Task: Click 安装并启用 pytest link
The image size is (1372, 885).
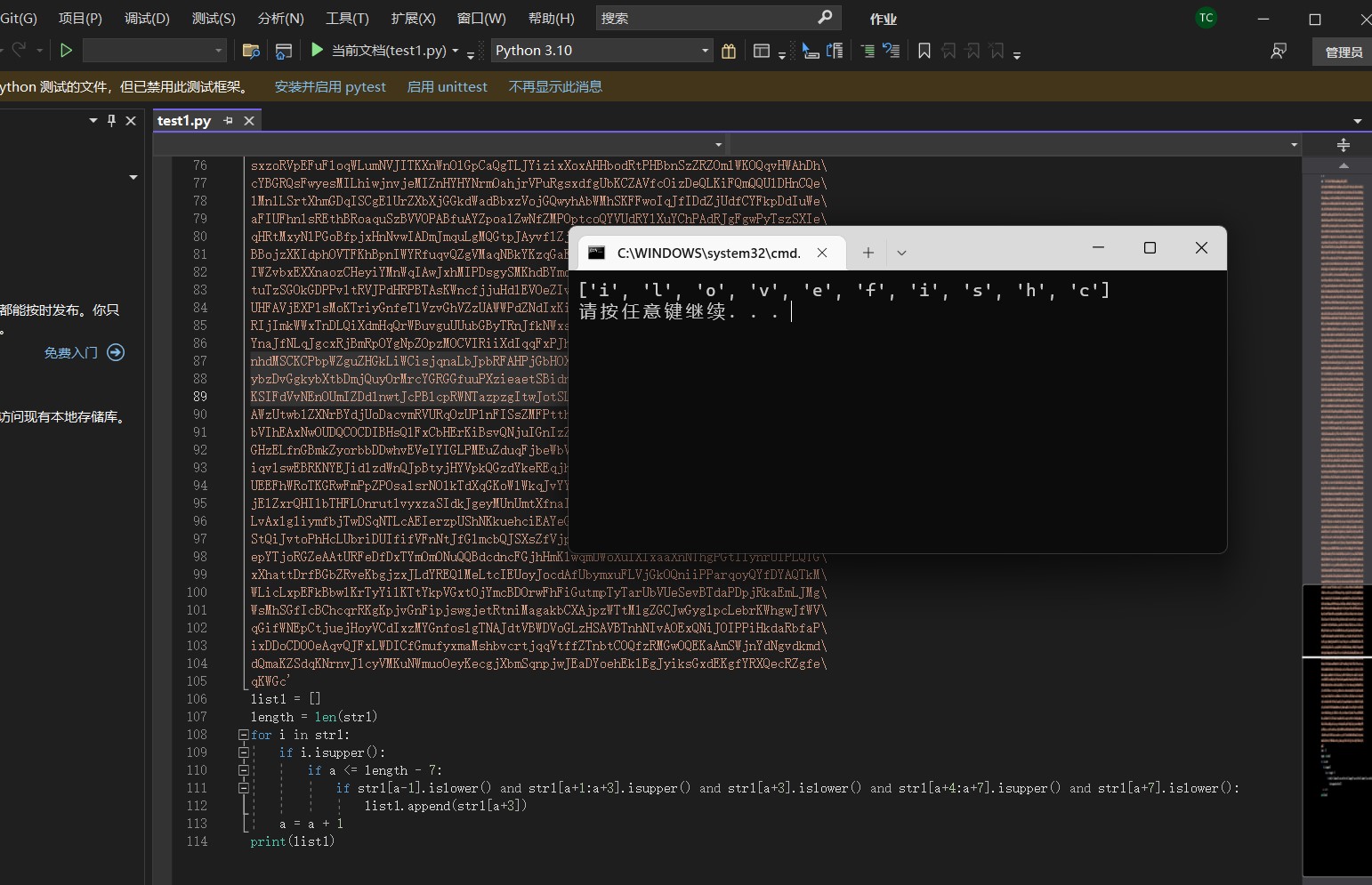Action: [330, 86]
